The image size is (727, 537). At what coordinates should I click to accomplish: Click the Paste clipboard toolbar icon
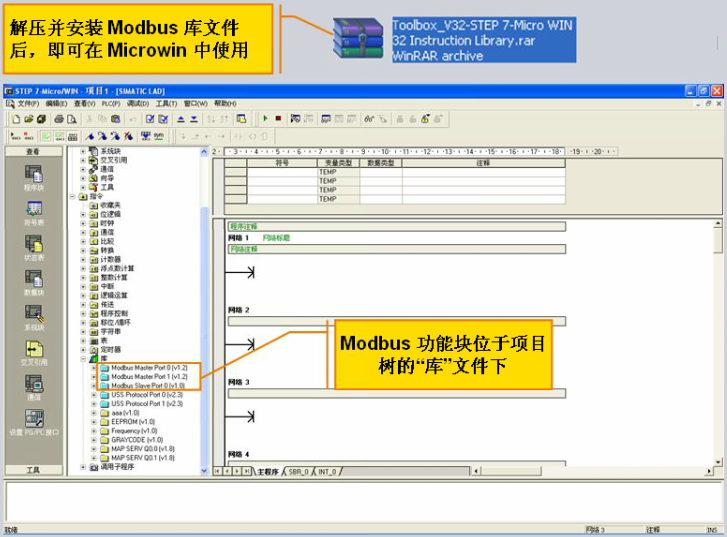pyautogui.click(x=115, y=119)
